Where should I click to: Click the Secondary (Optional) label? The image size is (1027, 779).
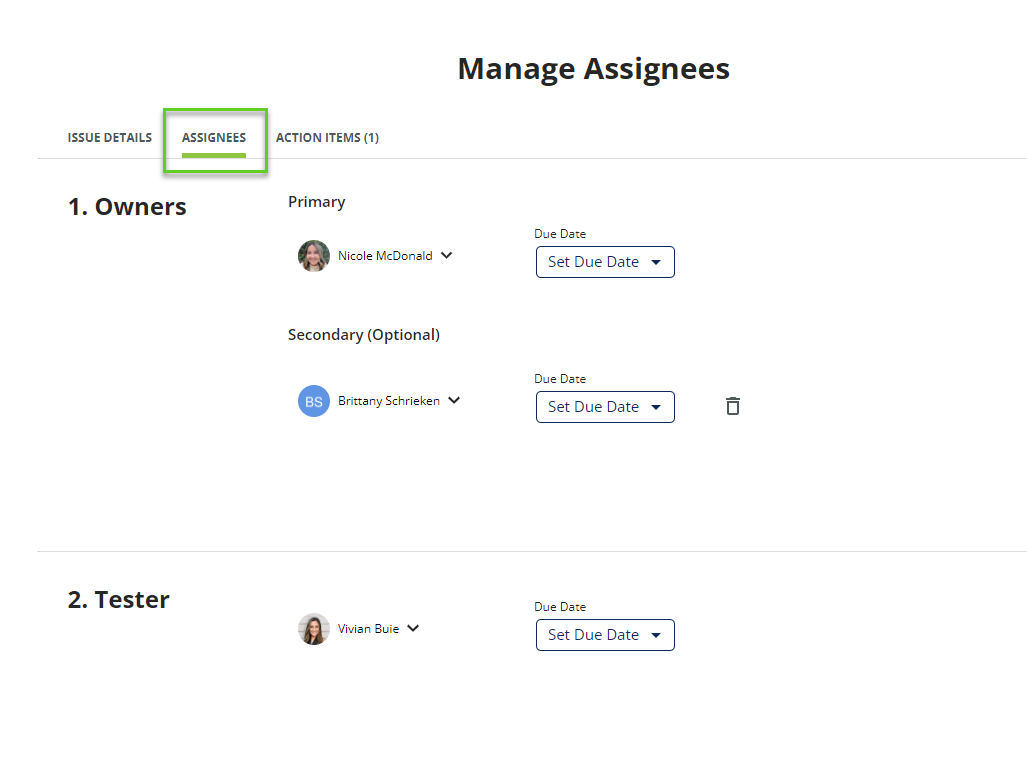(x=364, y=335)
